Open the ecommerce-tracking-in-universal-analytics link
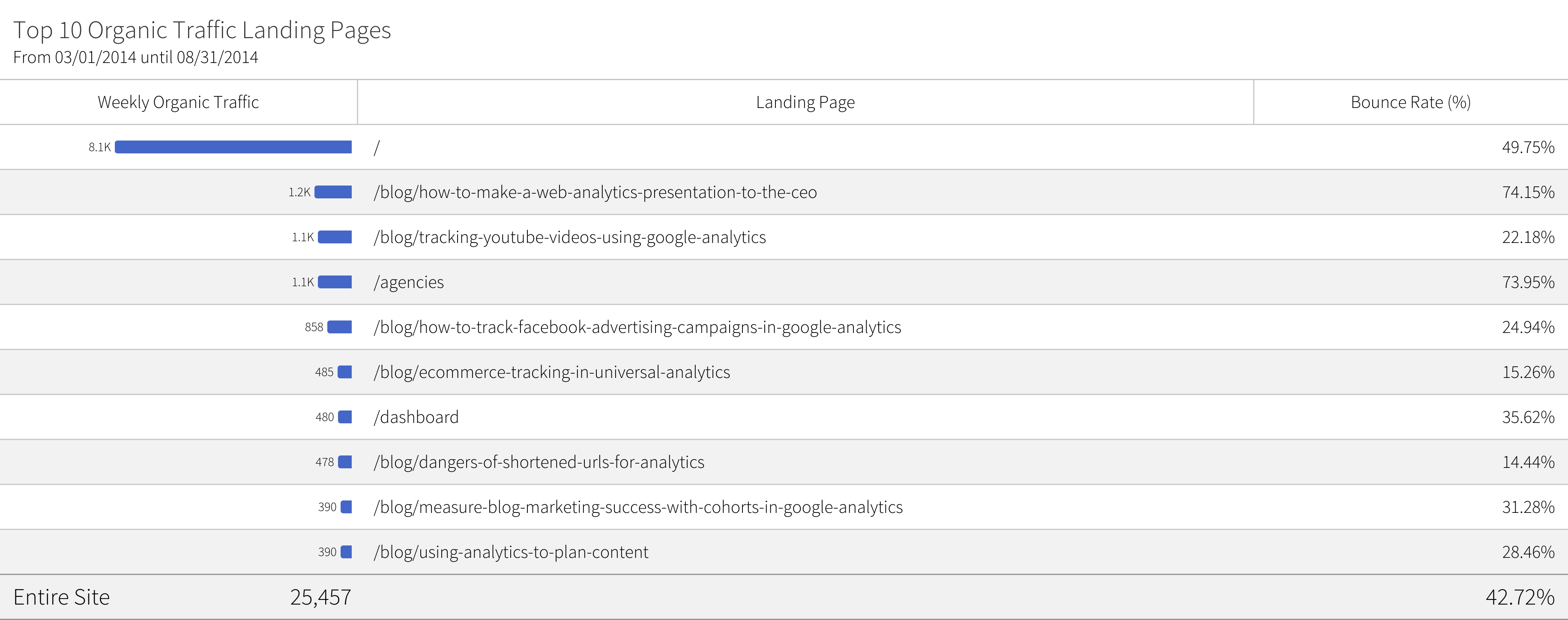 click(x=551, y=372)
